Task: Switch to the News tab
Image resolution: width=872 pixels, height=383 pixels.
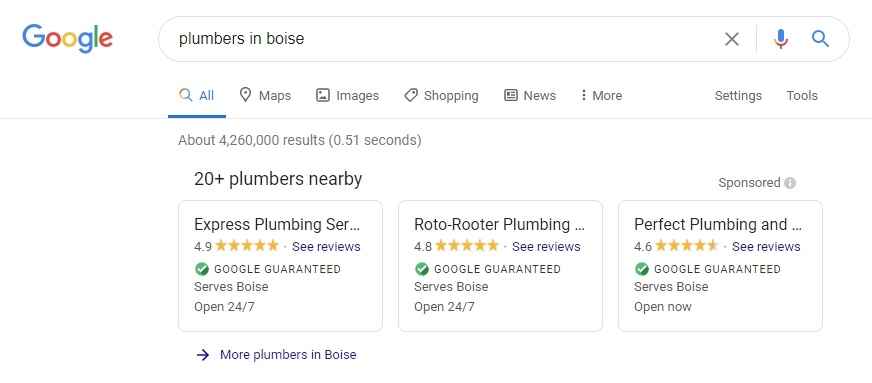Action: tap(530, 96)
